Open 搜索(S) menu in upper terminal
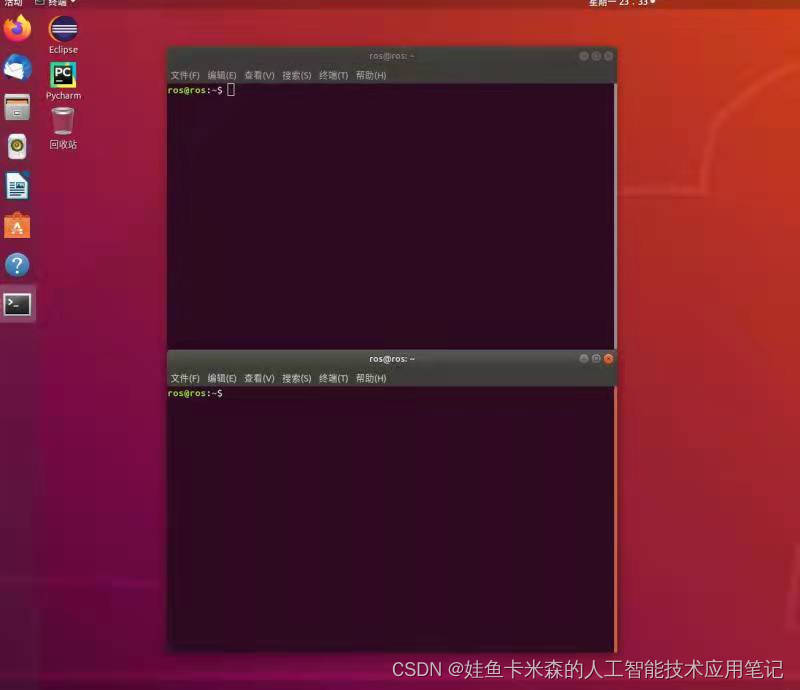The width and height of the screenshot is (800, 690). tap(296, 76)
